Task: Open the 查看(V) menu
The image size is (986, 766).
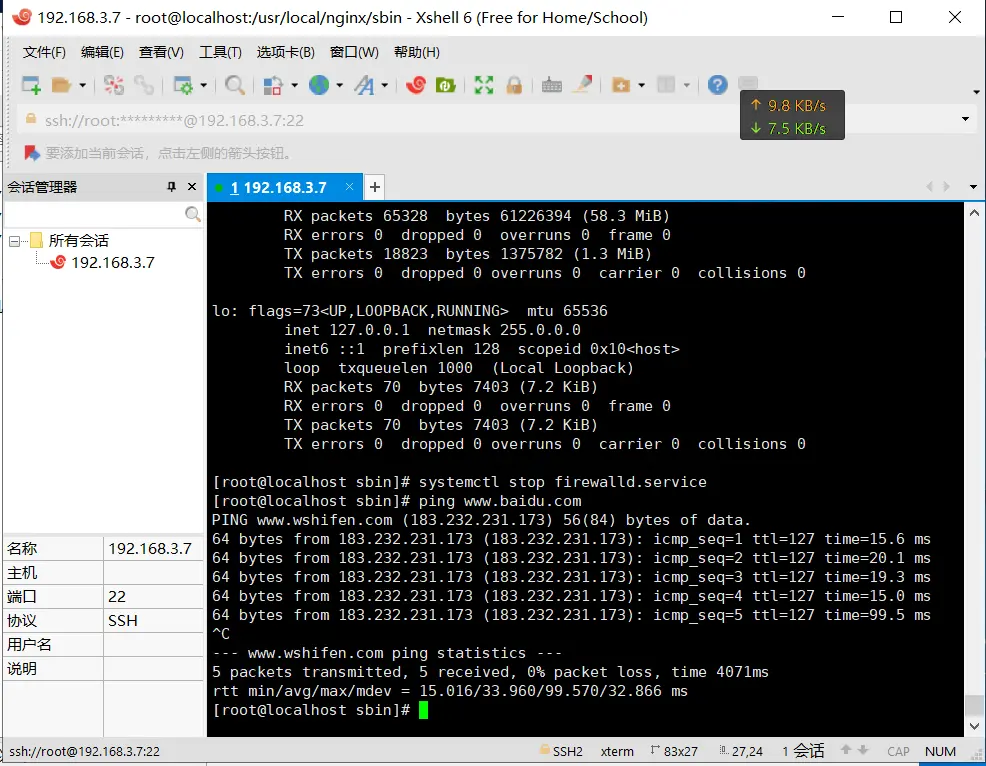Action: coord(161,52)
